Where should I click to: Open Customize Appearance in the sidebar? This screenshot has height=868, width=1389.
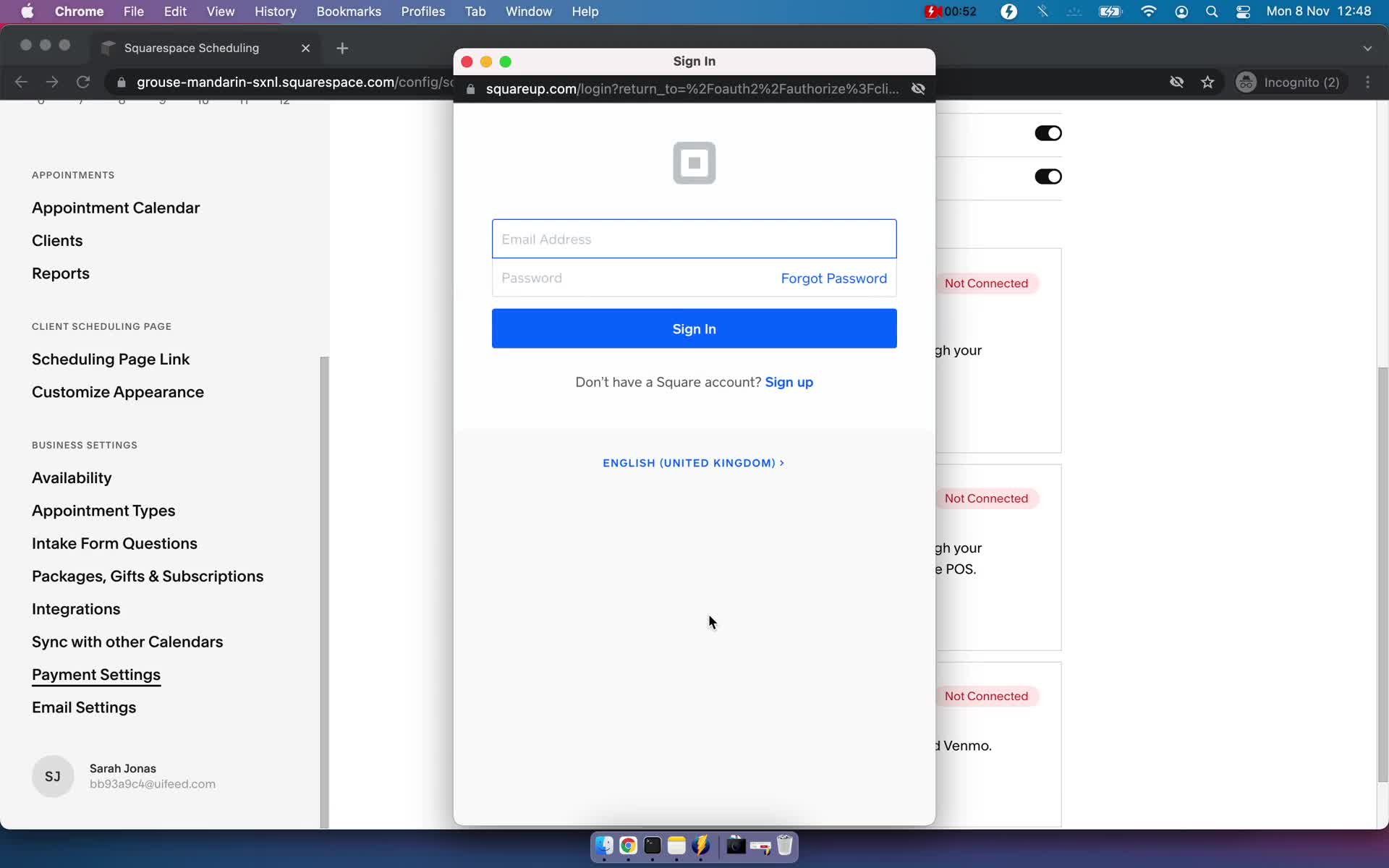(118, 392)
